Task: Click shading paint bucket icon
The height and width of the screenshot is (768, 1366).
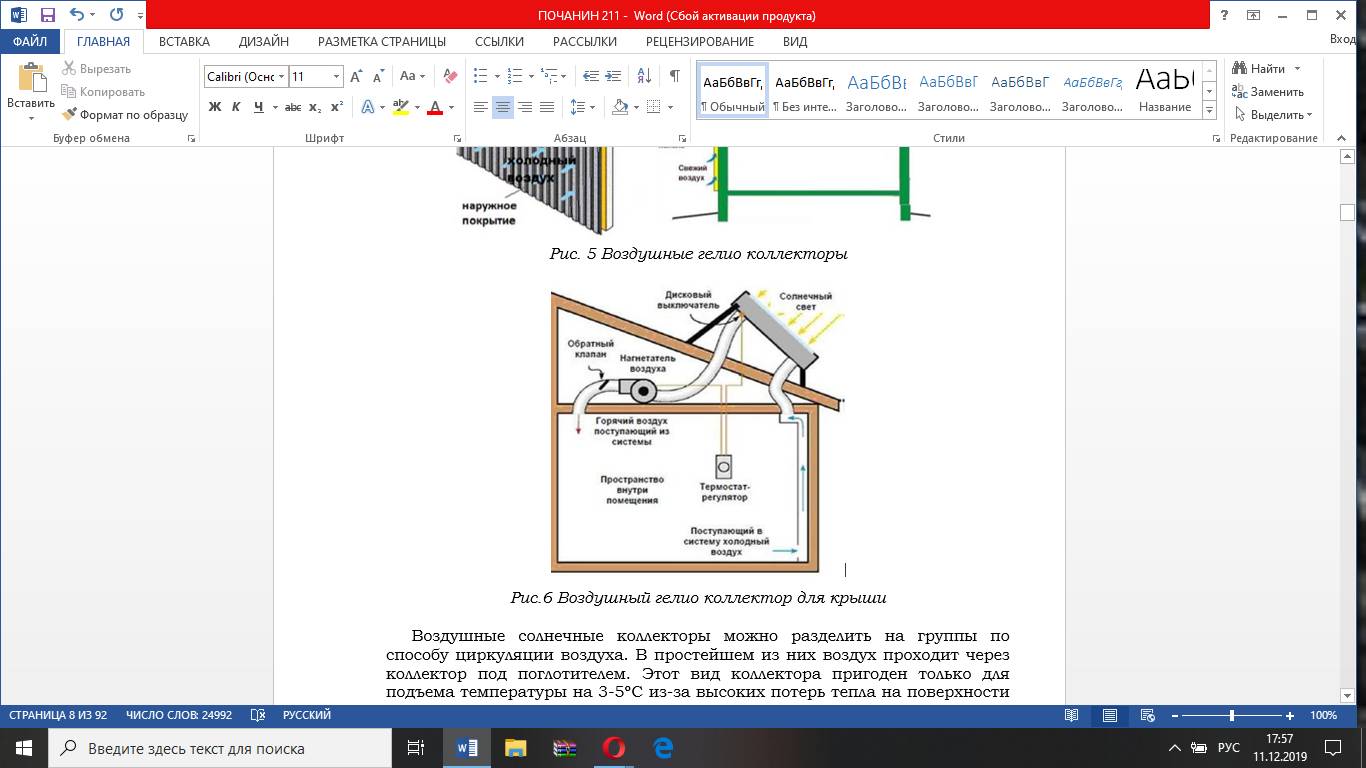Action: [x=620, y=107]
